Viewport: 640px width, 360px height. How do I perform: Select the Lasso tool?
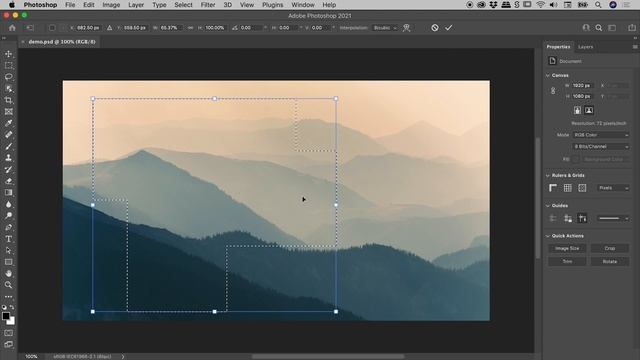pos(9,77)
